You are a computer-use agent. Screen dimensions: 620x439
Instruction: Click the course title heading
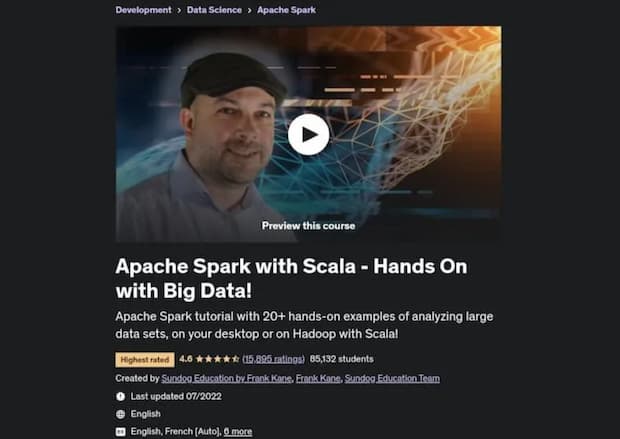point(291,278)
